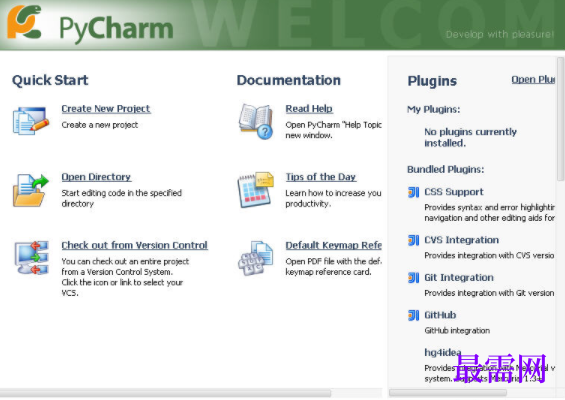Select the hg4idea plugin title
Screen dimensions: 565x400
[x=443, y=352]
